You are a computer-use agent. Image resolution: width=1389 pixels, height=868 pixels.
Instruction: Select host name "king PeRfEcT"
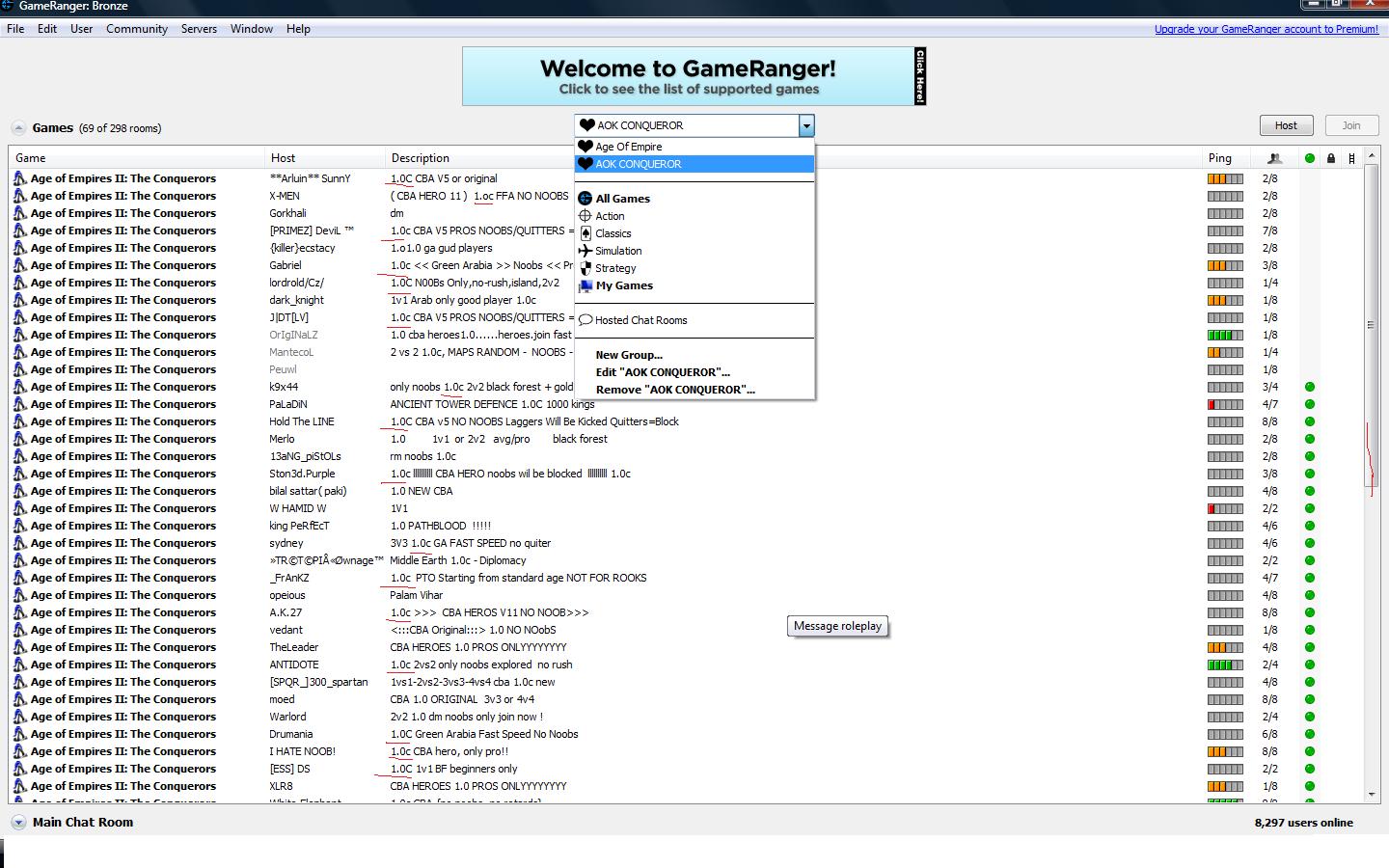[x=299, y=526]
